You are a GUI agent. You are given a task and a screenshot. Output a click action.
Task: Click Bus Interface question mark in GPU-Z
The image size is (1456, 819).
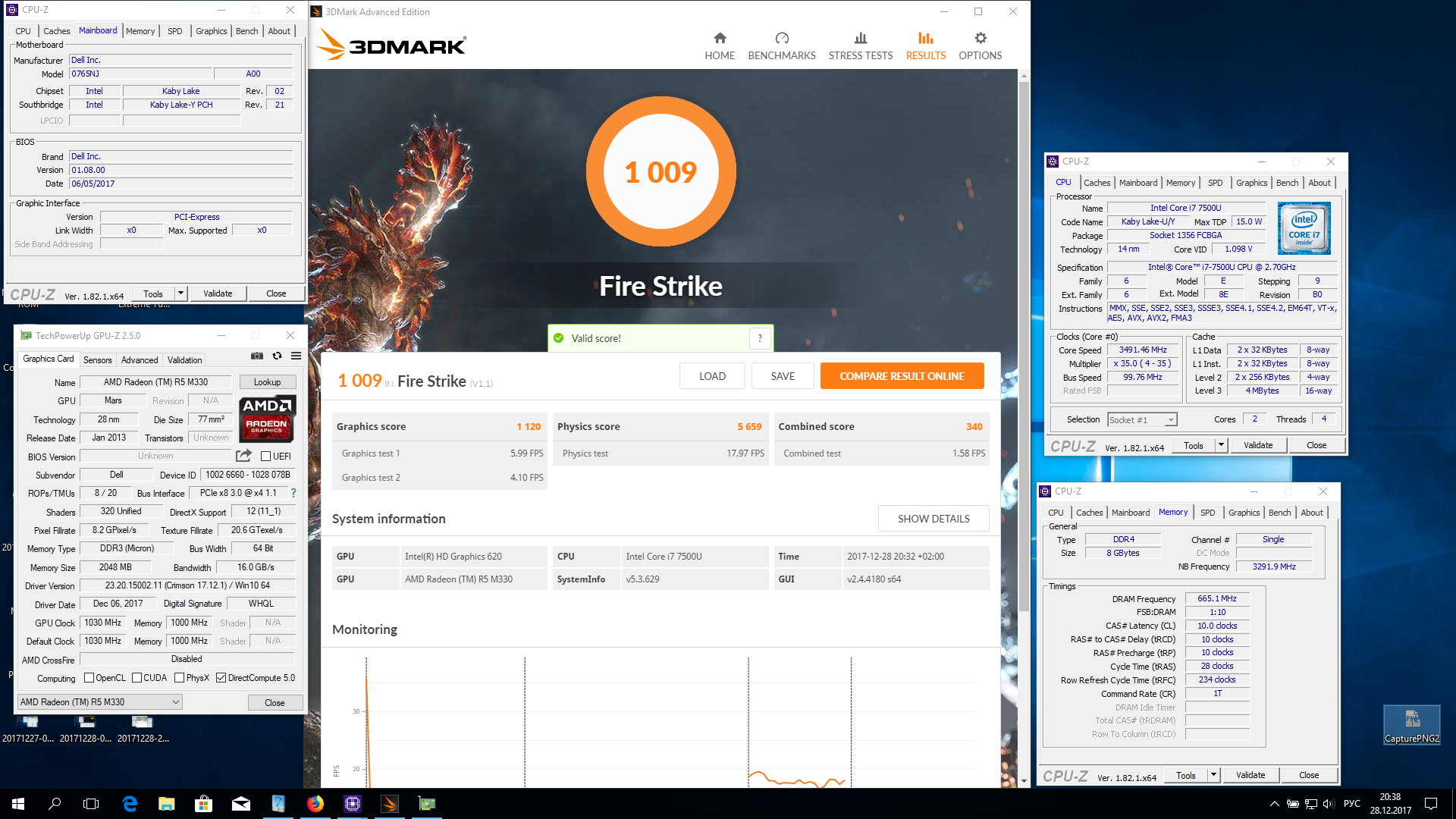point(293,493)
